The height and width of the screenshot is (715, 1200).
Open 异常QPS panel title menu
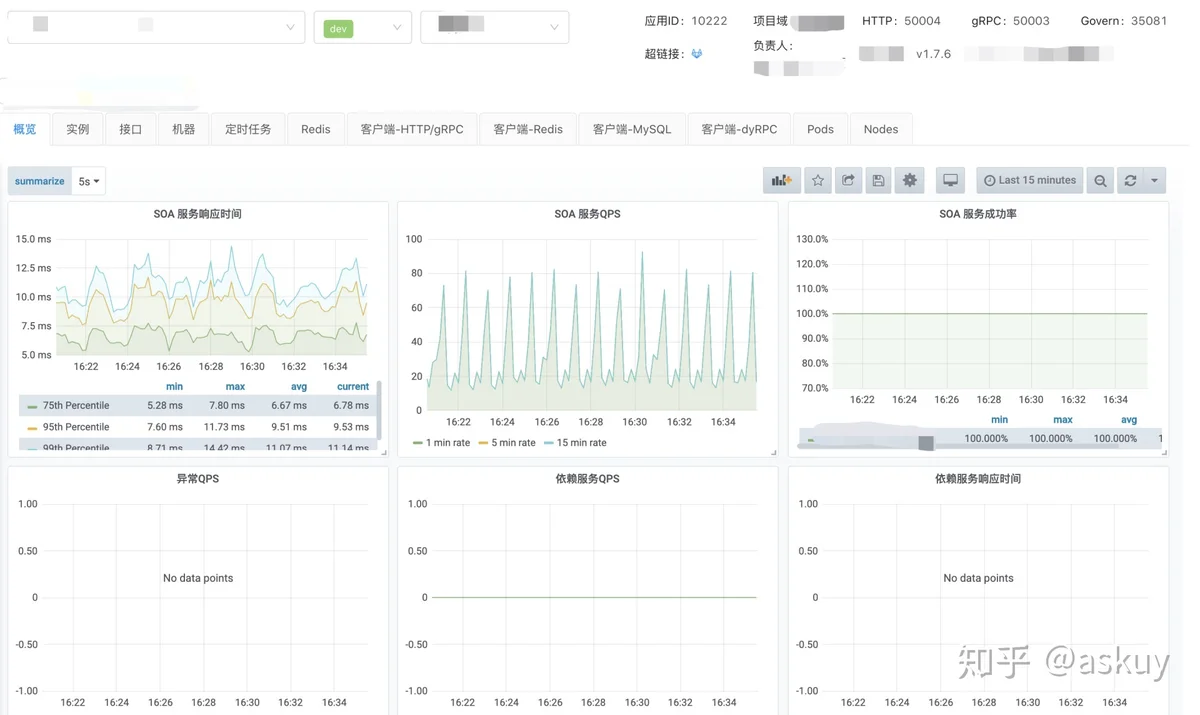197,479
